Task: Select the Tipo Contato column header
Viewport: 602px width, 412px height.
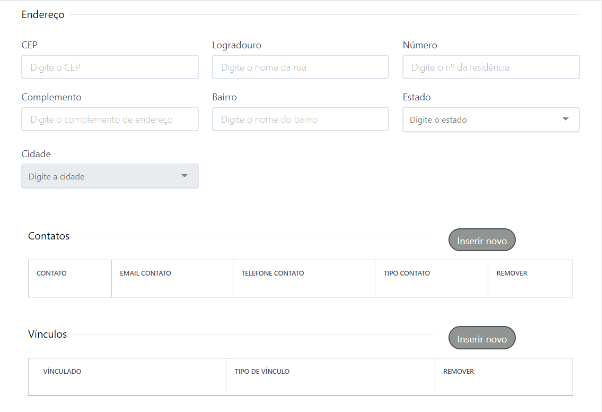Action: pos(407,273)
